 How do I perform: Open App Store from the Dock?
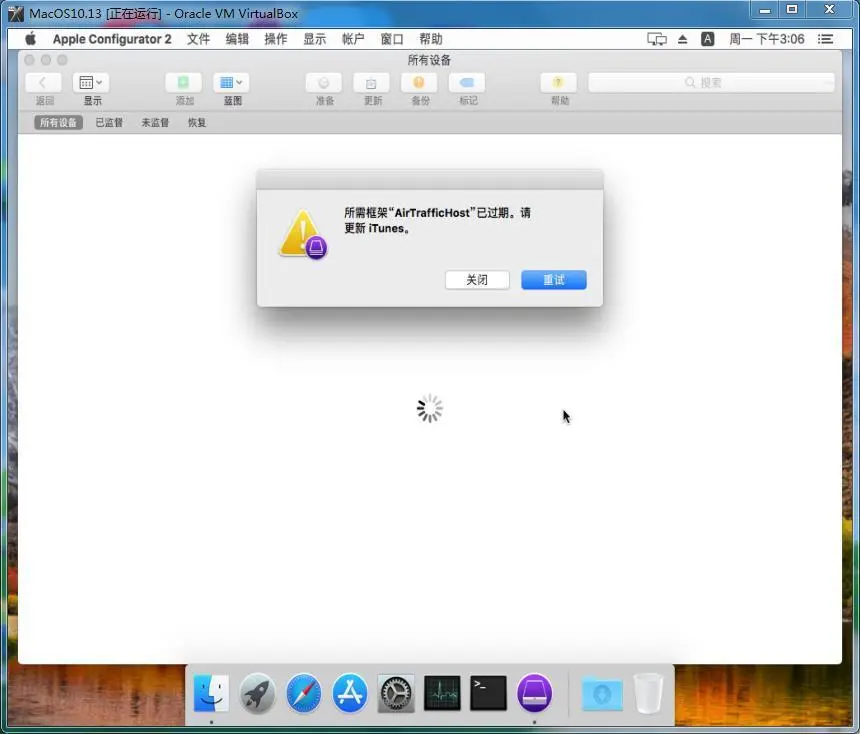[350, 693]
